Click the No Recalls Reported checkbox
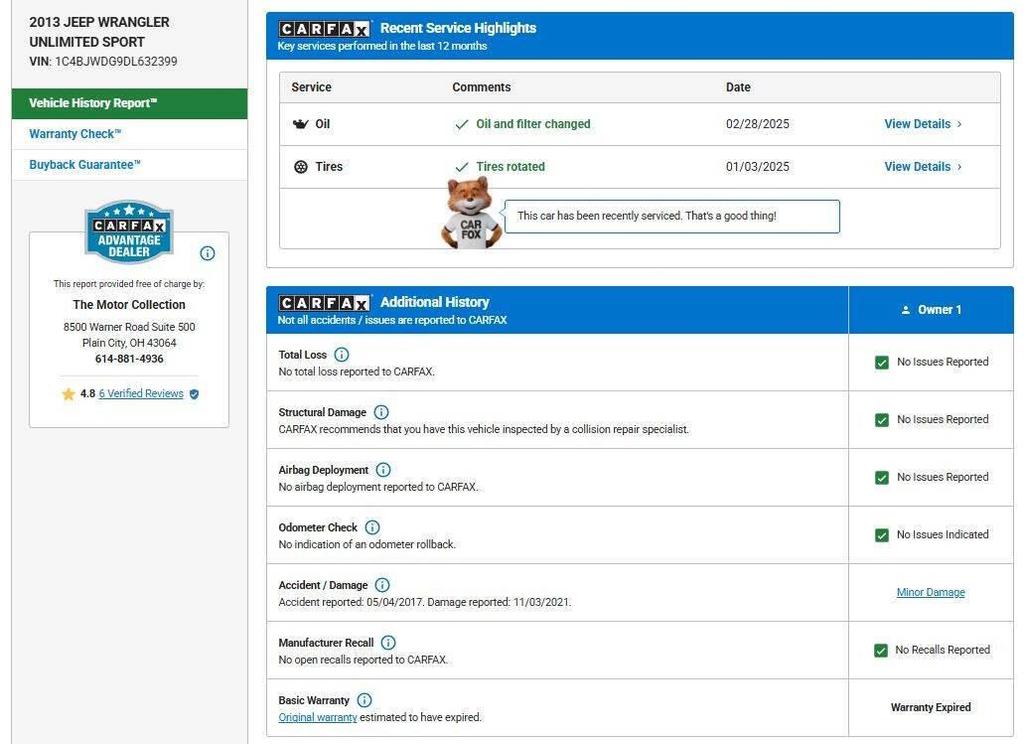Screen dimensions: 1024x744 click(880, 651)
